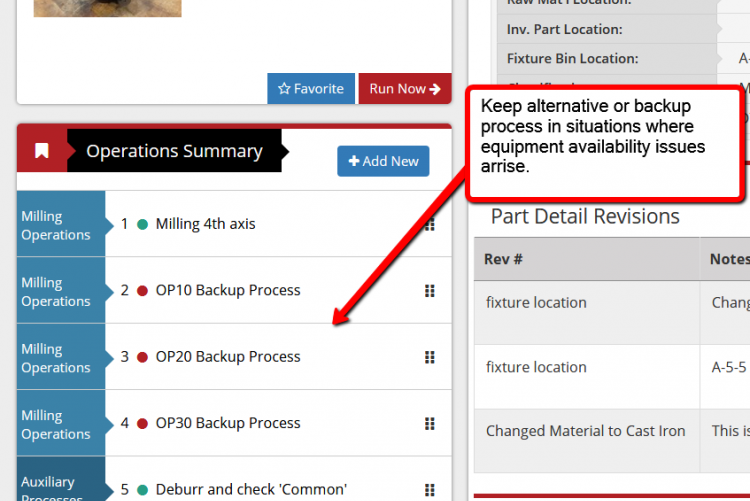Click the Inv. Part Location field label
750x501 pixels.
click(564, 29)
